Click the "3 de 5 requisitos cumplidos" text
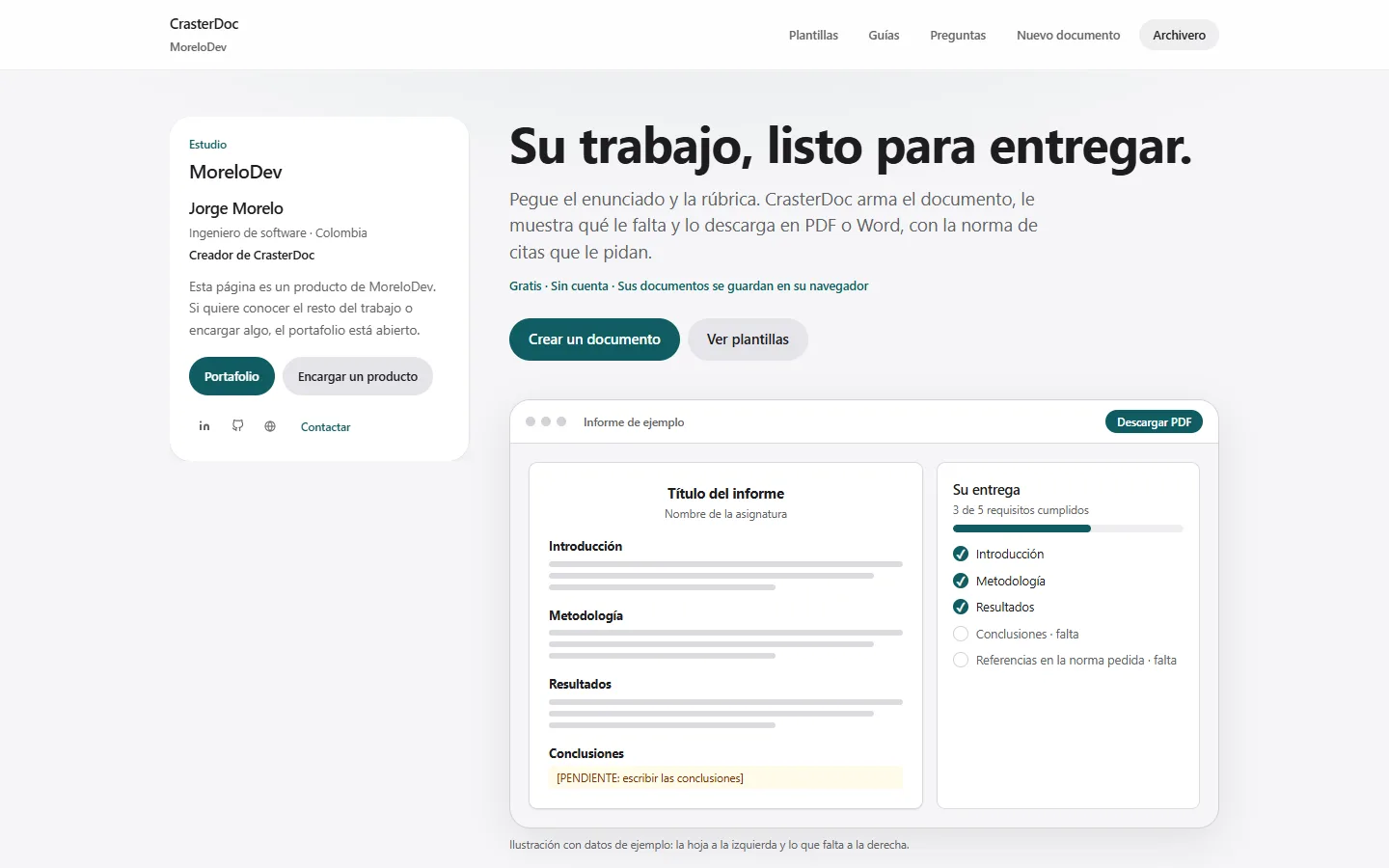This screenshot has height=868, width=1389. (x=1021, y=510)
